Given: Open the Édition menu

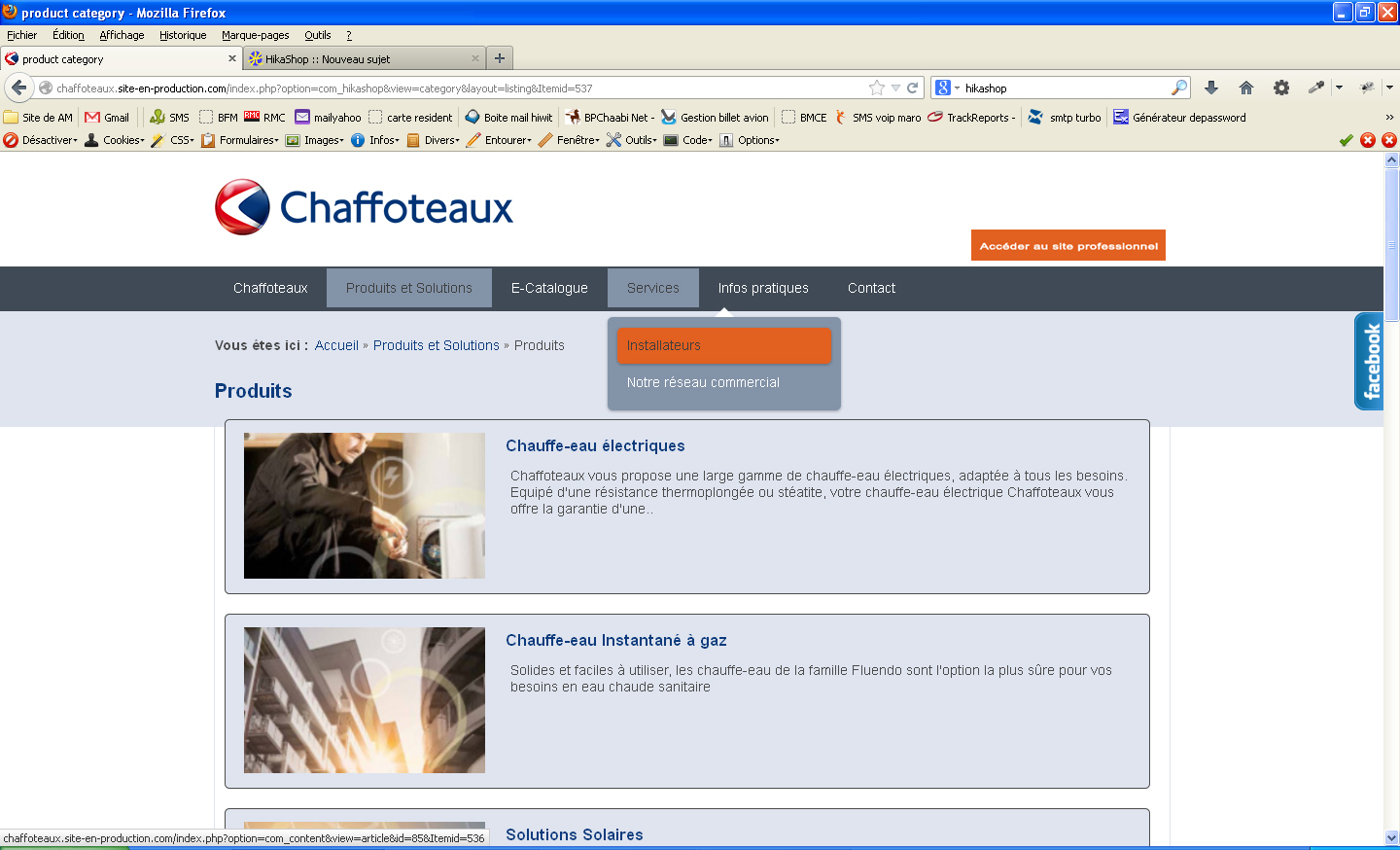Looking at the screenshot, I should pos(68,35).
